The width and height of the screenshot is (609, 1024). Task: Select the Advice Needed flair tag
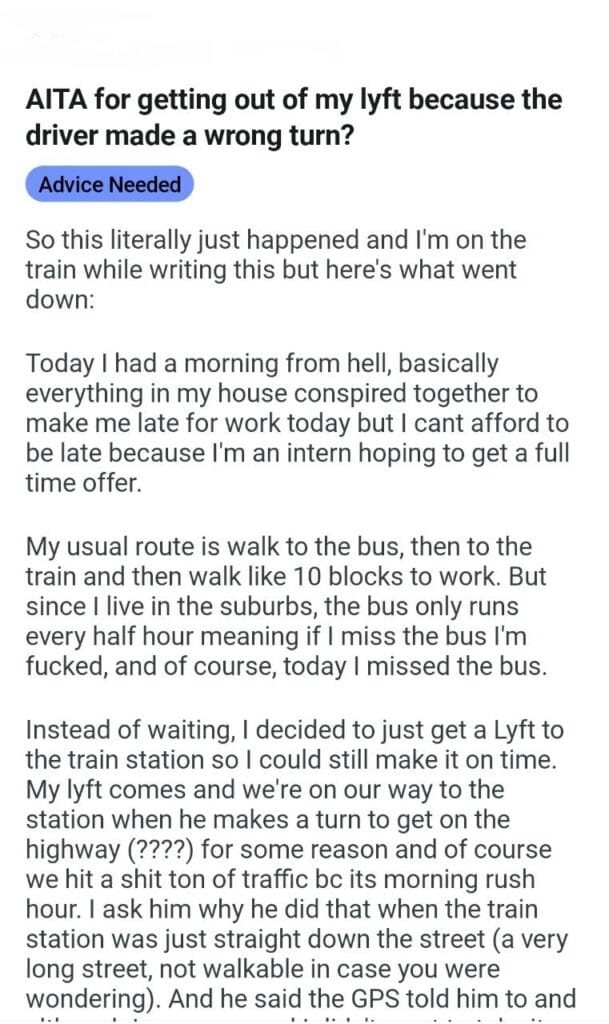(x=110, y=185)
